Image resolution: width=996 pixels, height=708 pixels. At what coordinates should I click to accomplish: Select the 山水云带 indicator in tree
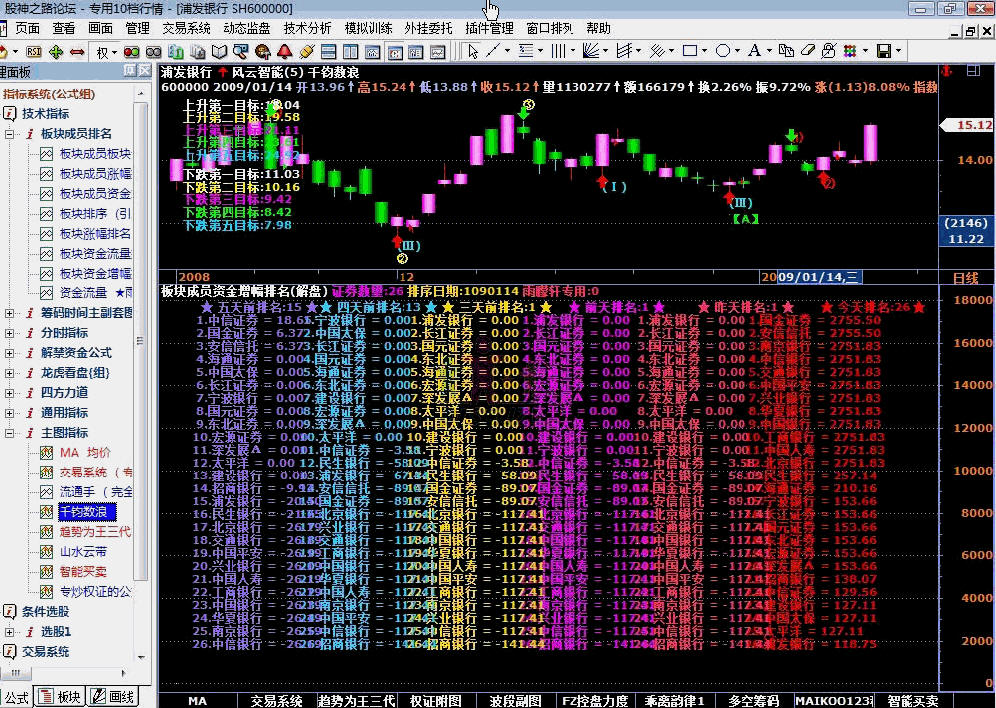pyautogui.click(x=83, y=552)
